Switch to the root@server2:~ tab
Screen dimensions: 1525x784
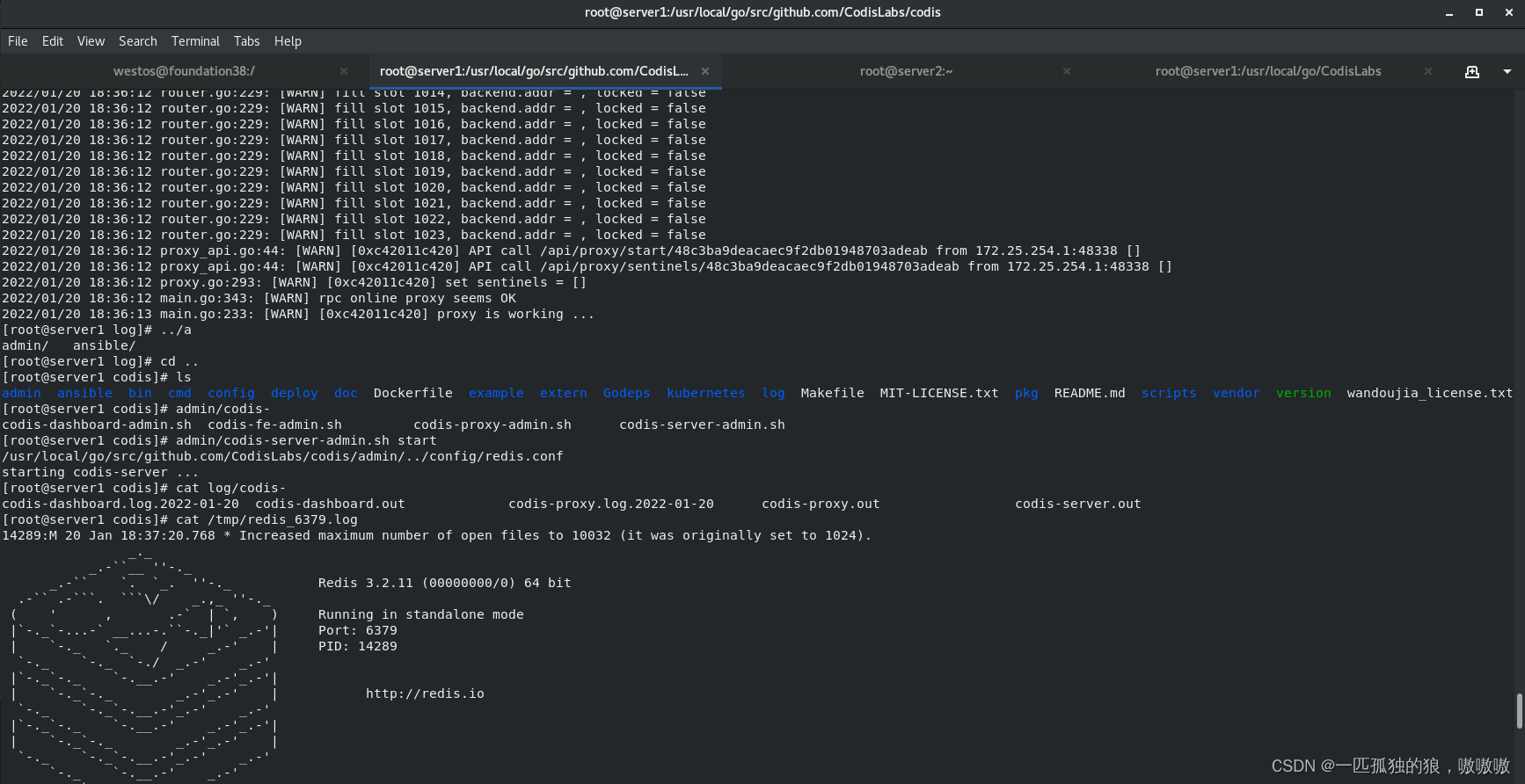(906, 71)
